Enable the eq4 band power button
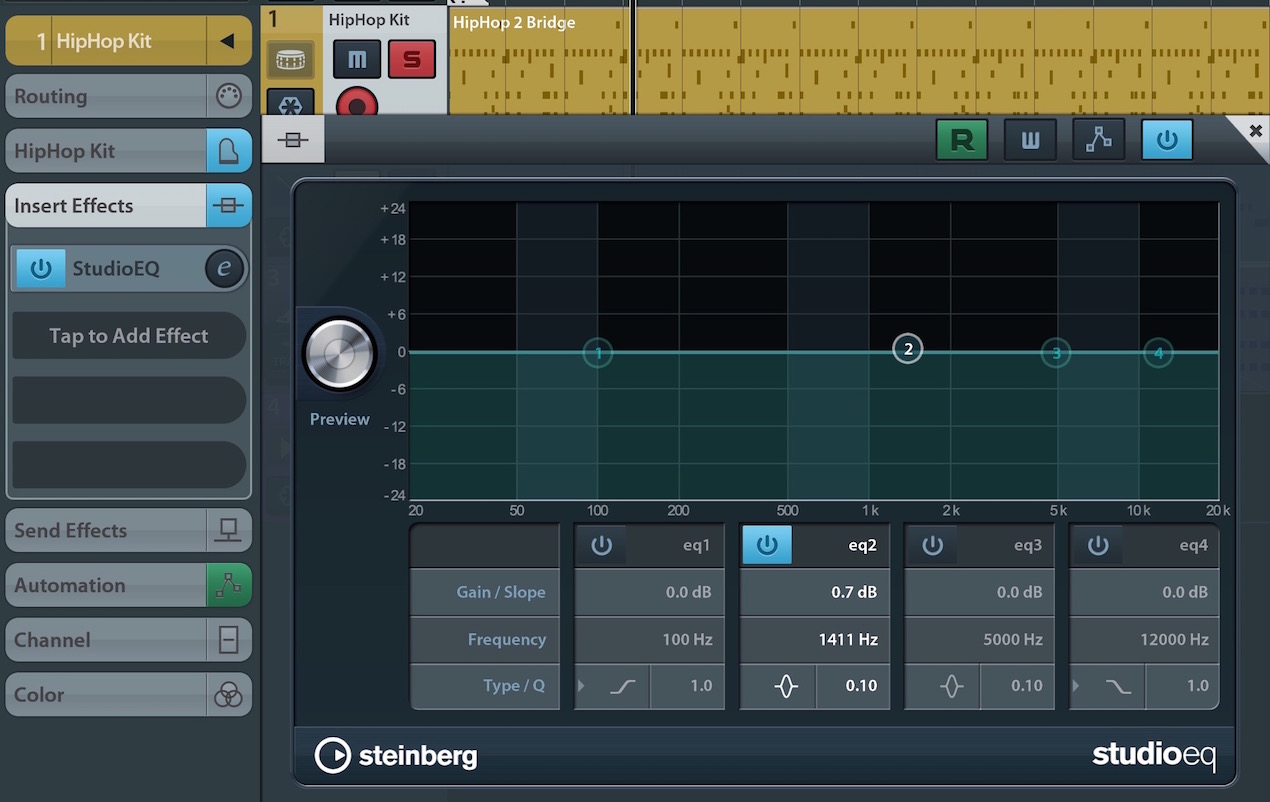 click(x=1098, y=545)
